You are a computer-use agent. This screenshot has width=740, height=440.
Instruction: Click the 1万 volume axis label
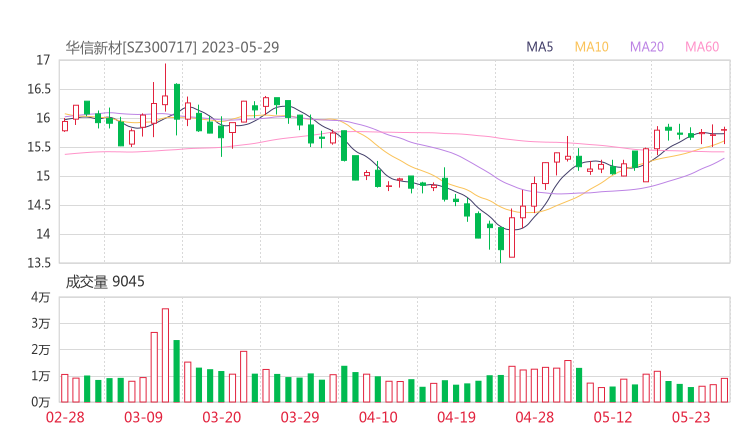[x=41, y=376]
